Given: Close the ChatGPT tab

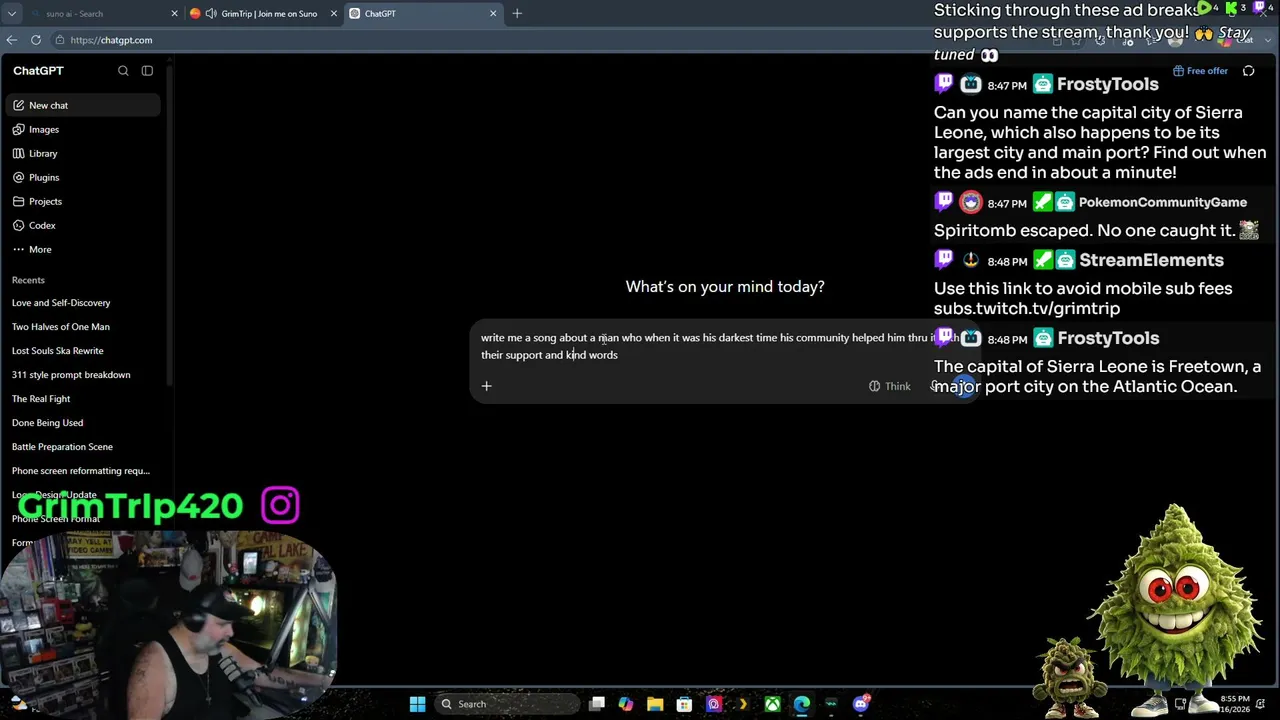Looking at the screenshot, I should [493, 14].
